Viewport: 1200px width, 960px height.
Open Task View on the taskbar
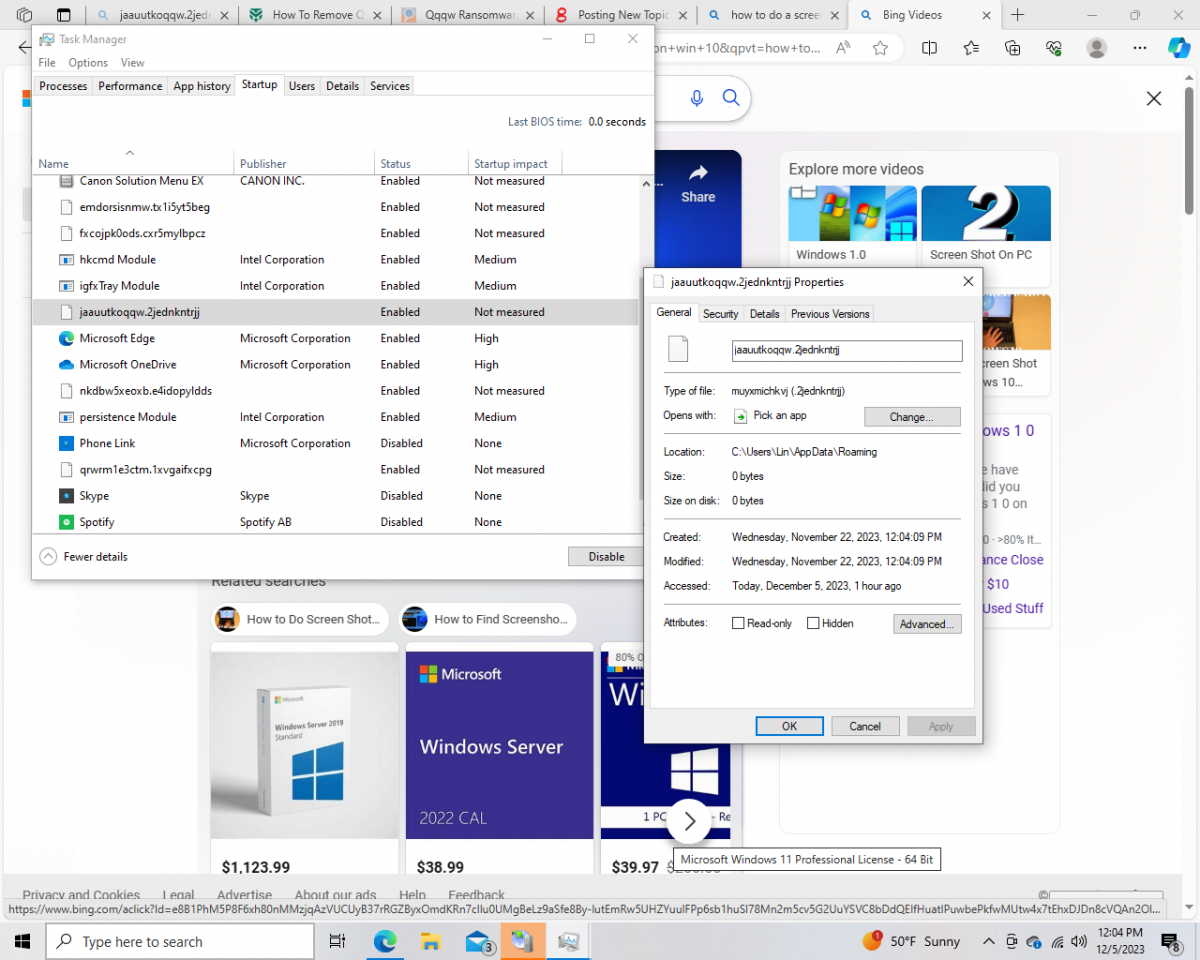point(337,941)
